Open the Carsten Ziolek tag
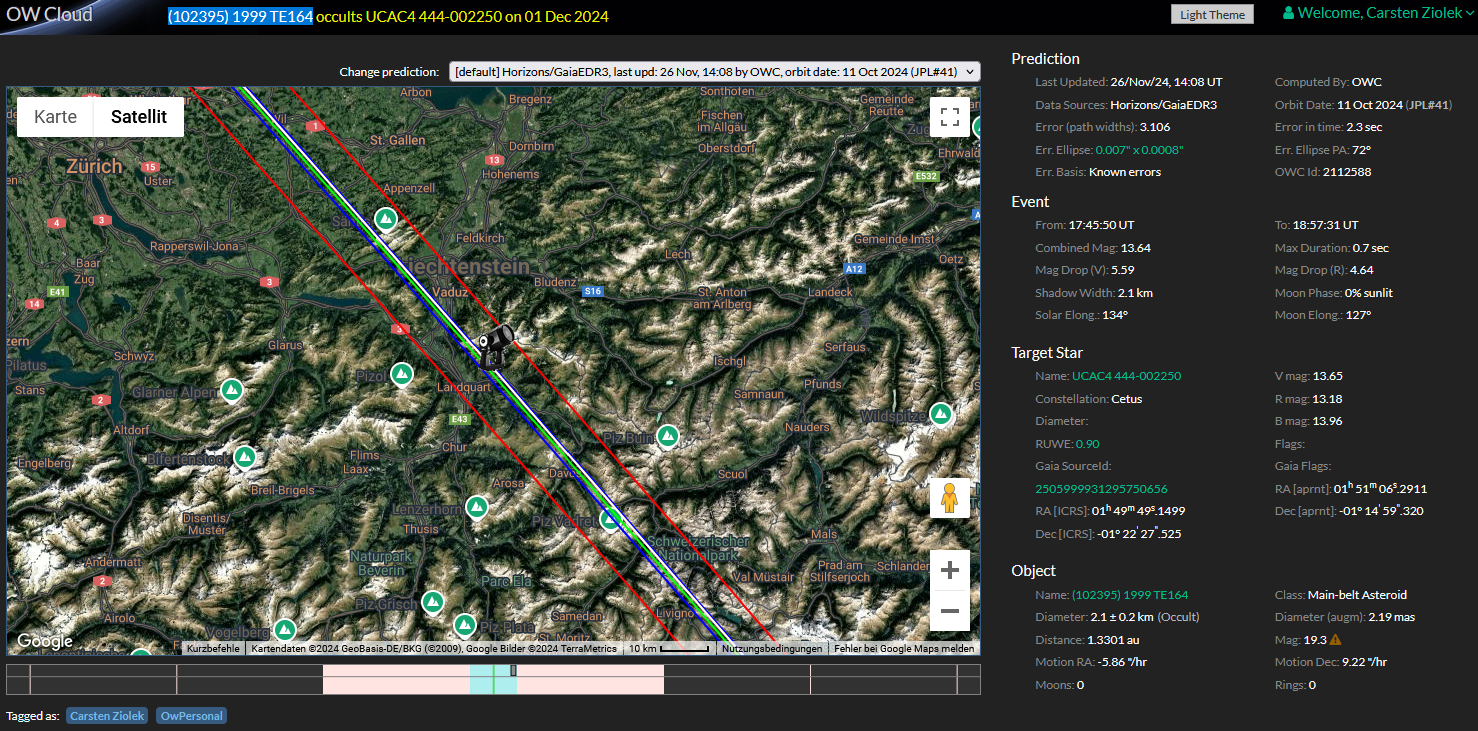Screen dimensions: 1478x731 tap(107, 716)
